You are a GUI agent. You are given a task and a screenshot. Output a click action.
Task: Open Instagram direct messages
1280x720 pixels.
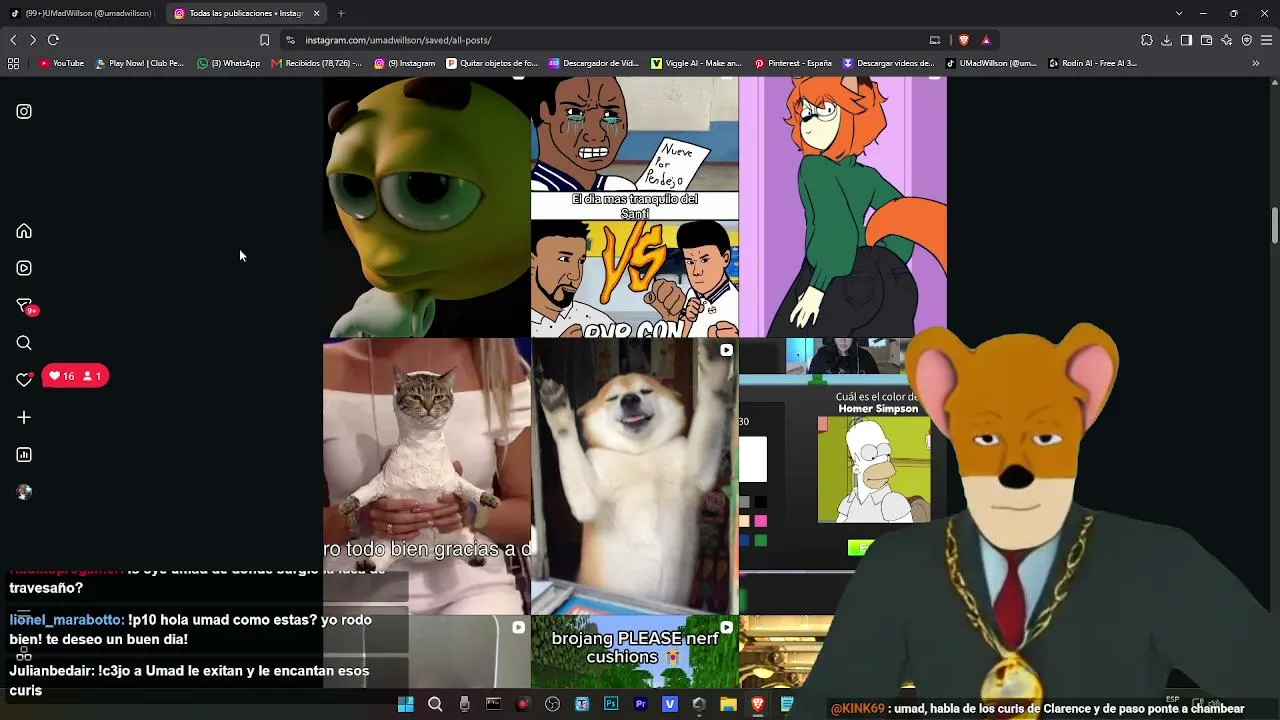[24, 305]
